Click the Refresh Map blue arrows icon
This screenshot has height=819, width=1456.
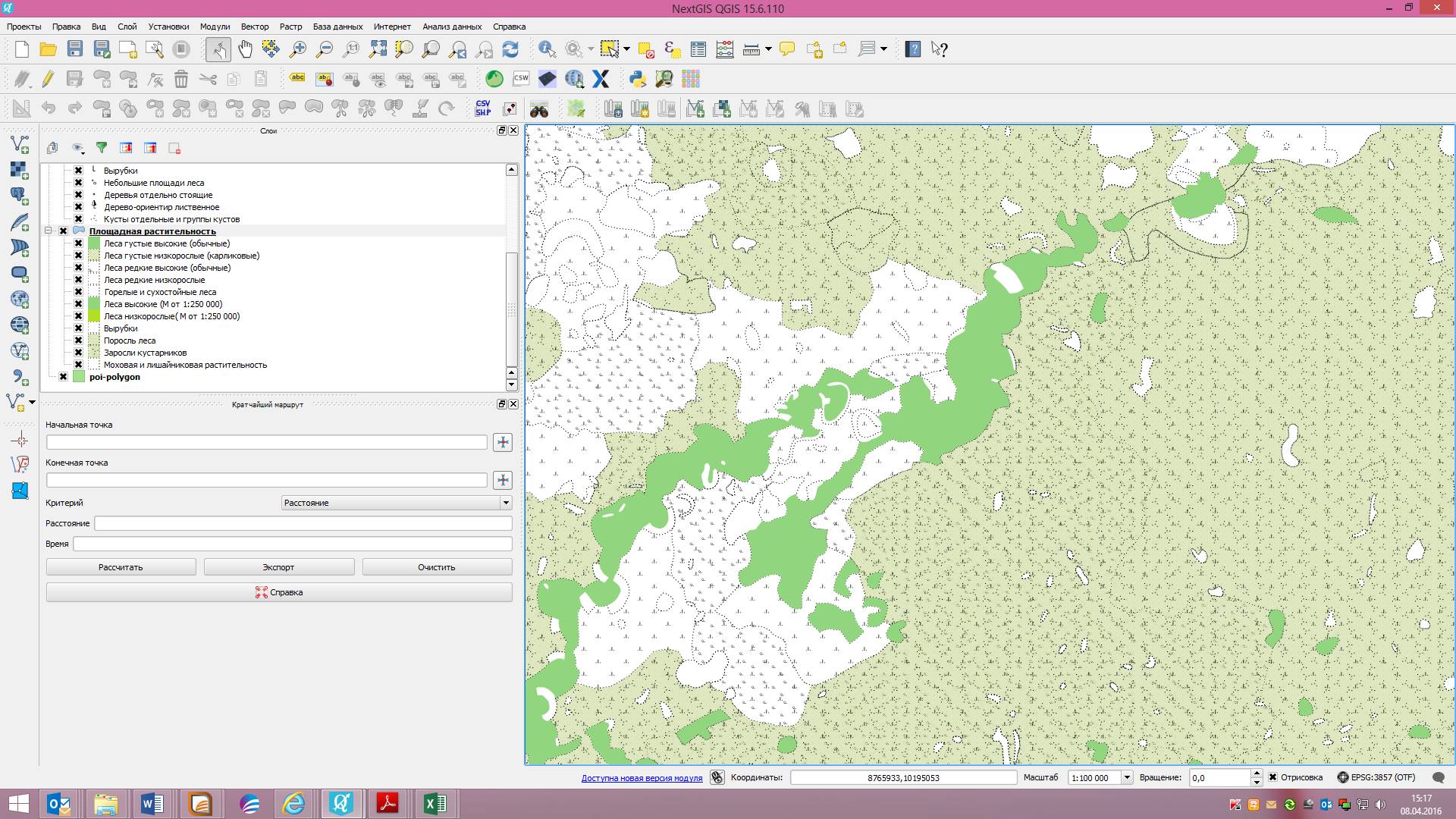pos(512,49)
